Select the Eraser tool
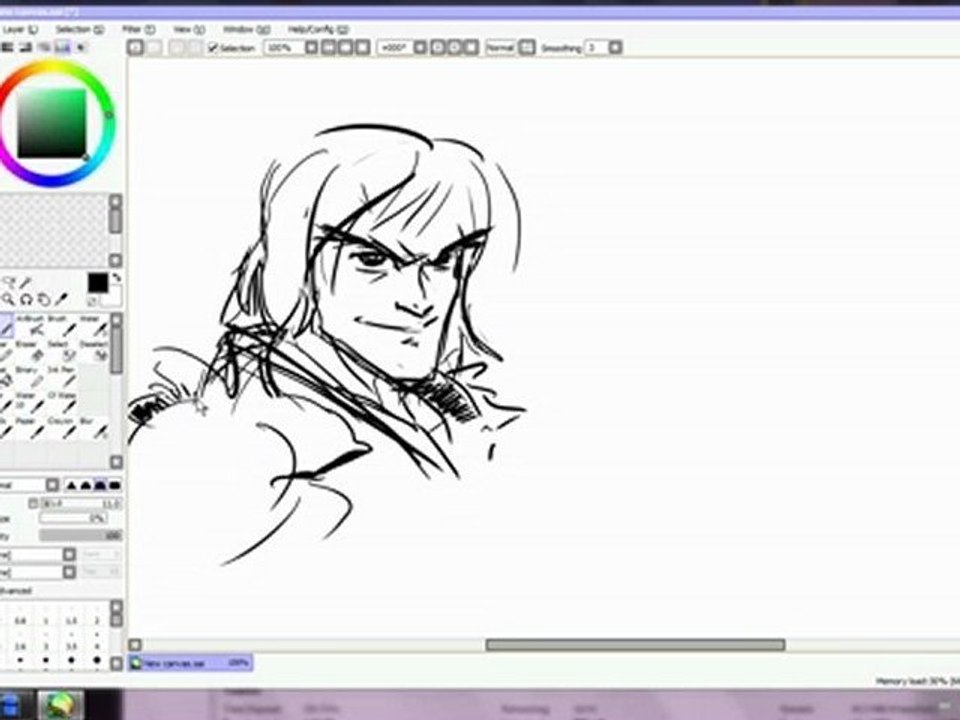This screenshot has width=960, height=720. point(31,351)
